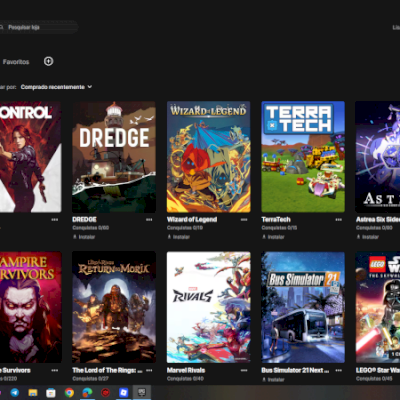Image resolution: width=400 pixels, height=400 pixels.
Task: Open the Astrea cover thumbnail
Action: point(378,157)
